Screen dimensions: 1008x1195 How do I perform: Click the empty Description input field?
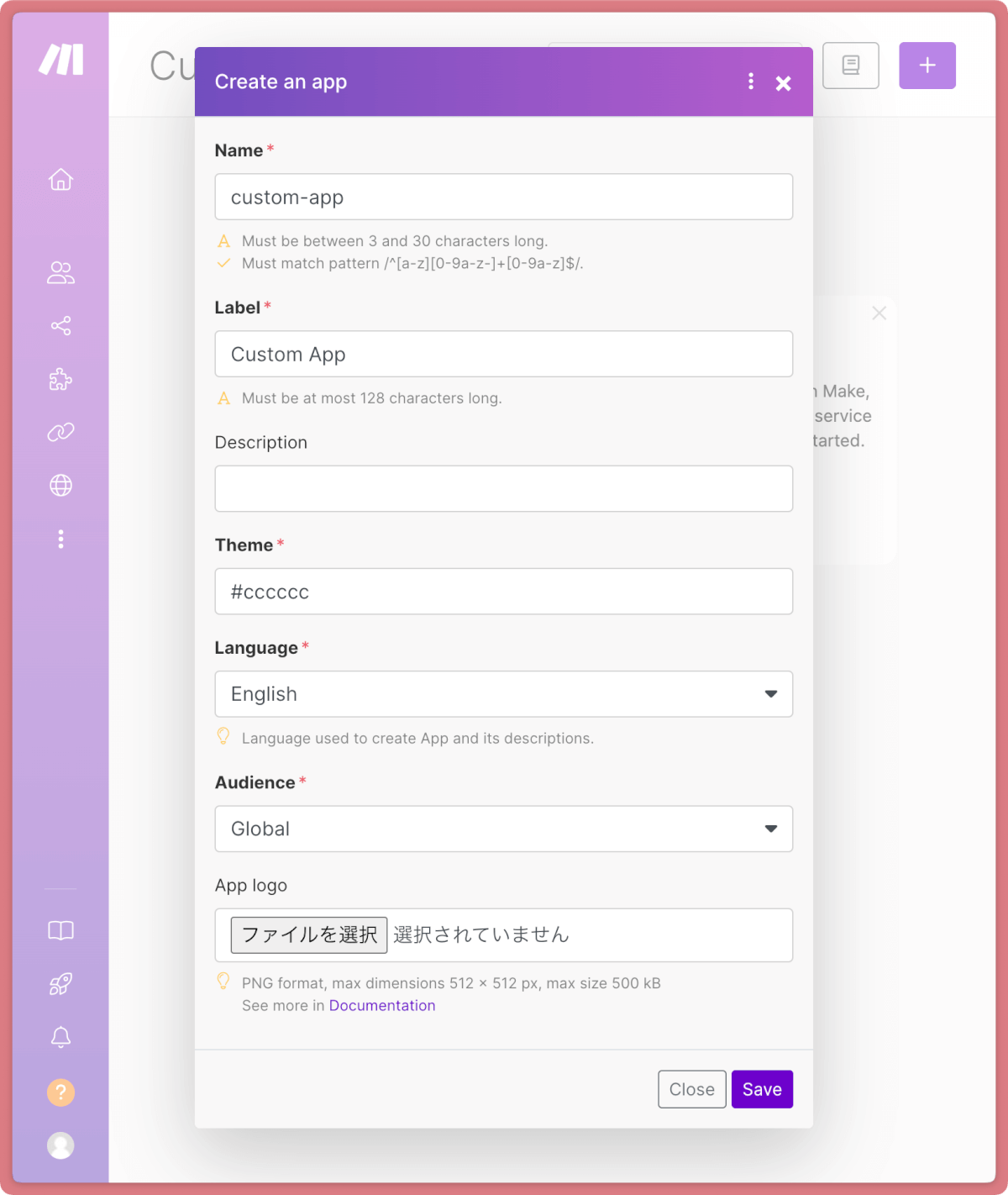tap(504, 488)
